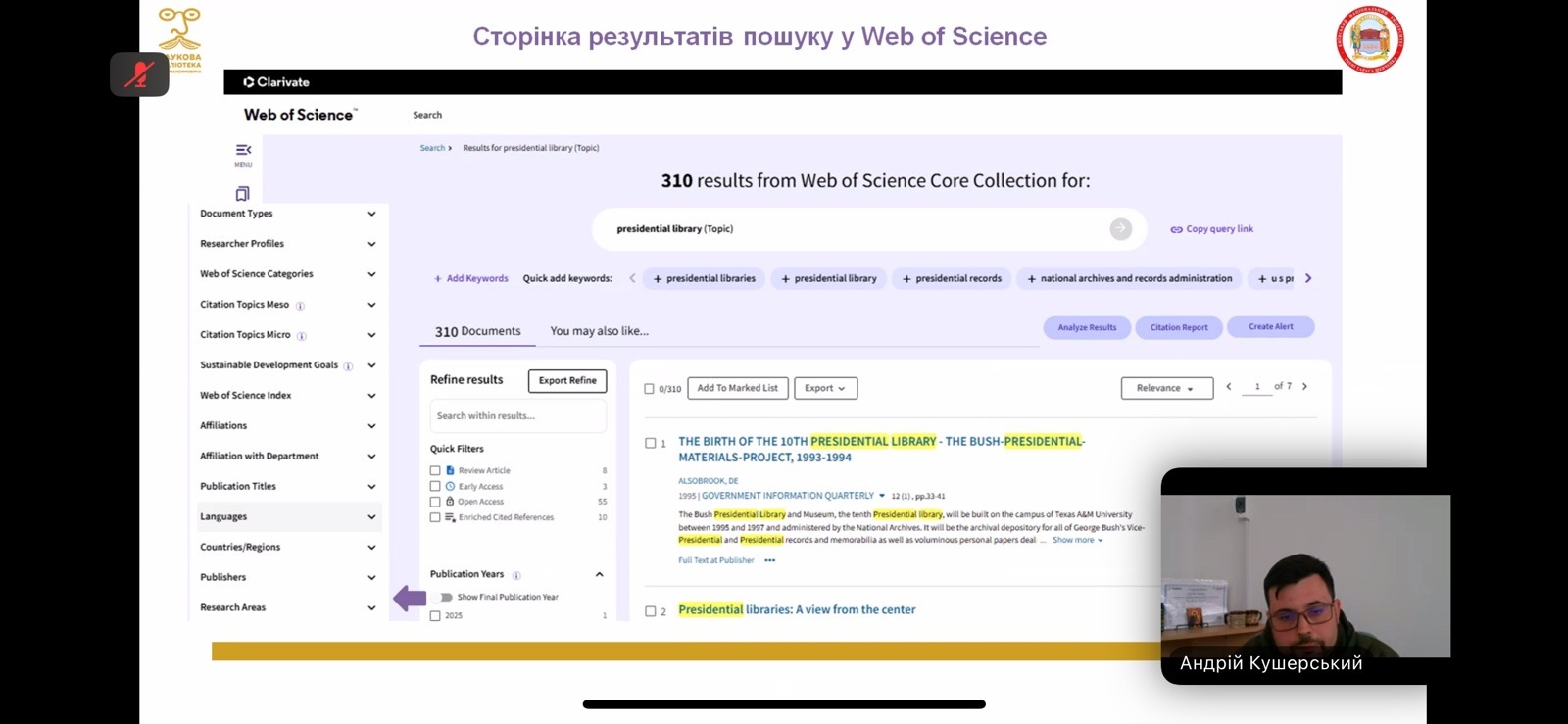Click the library owl logo top left
This screenshot has height=724, width=1568.
coord(180,39)
